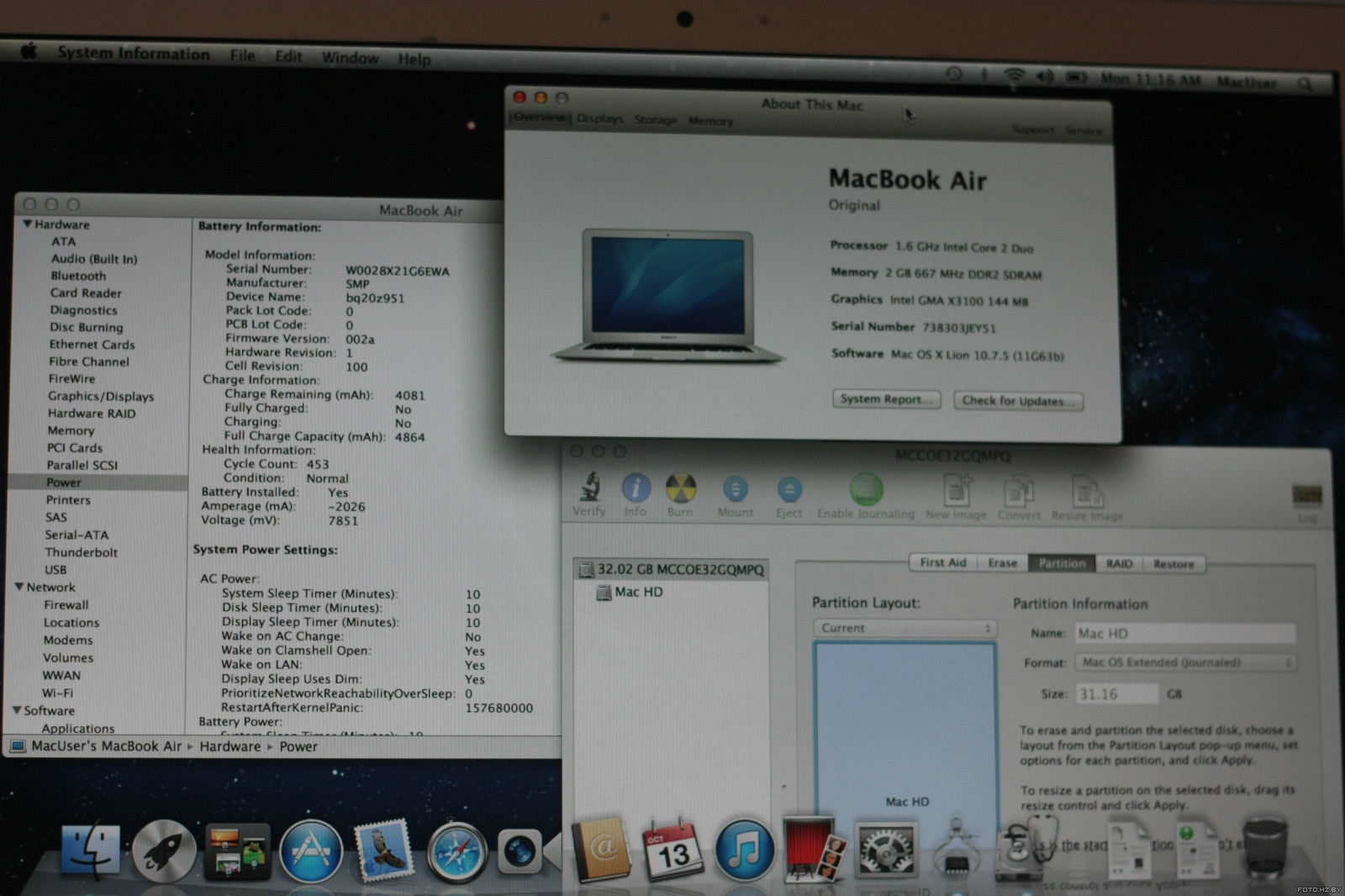Click the Verify microscope icon in Disk Utility
The image size is (1345, 896).
pos(589,488)
